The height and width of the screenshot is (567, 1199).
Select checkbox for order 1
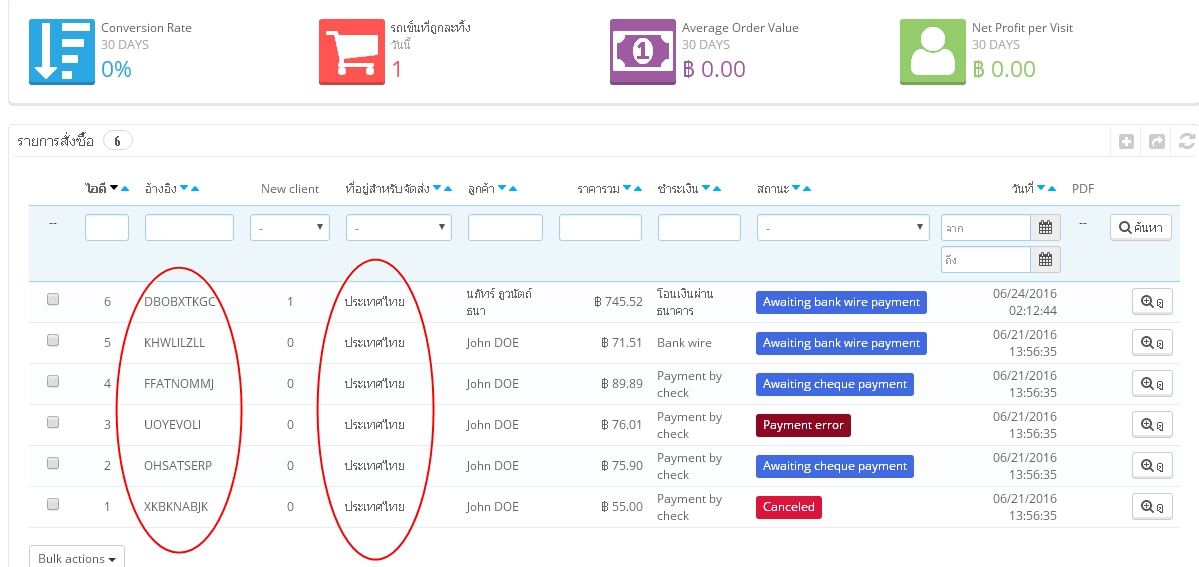click(53, 504)
